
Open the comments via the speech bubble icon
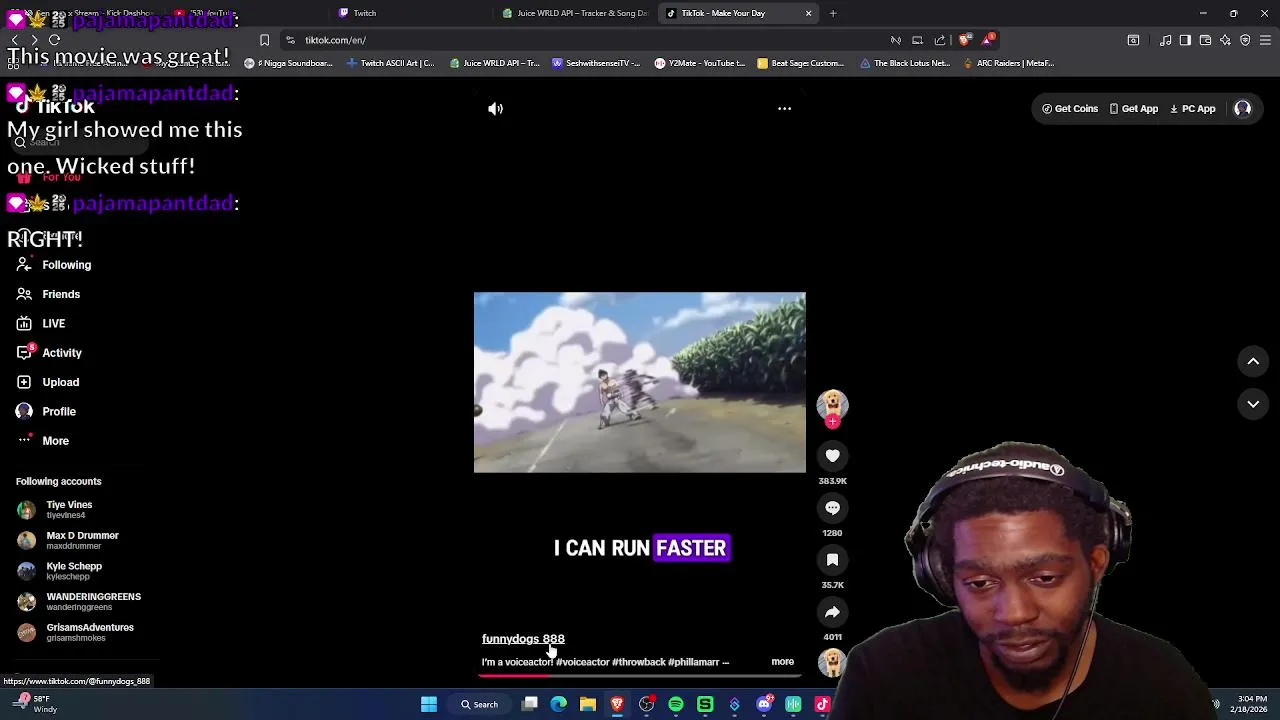click(832, 508)
